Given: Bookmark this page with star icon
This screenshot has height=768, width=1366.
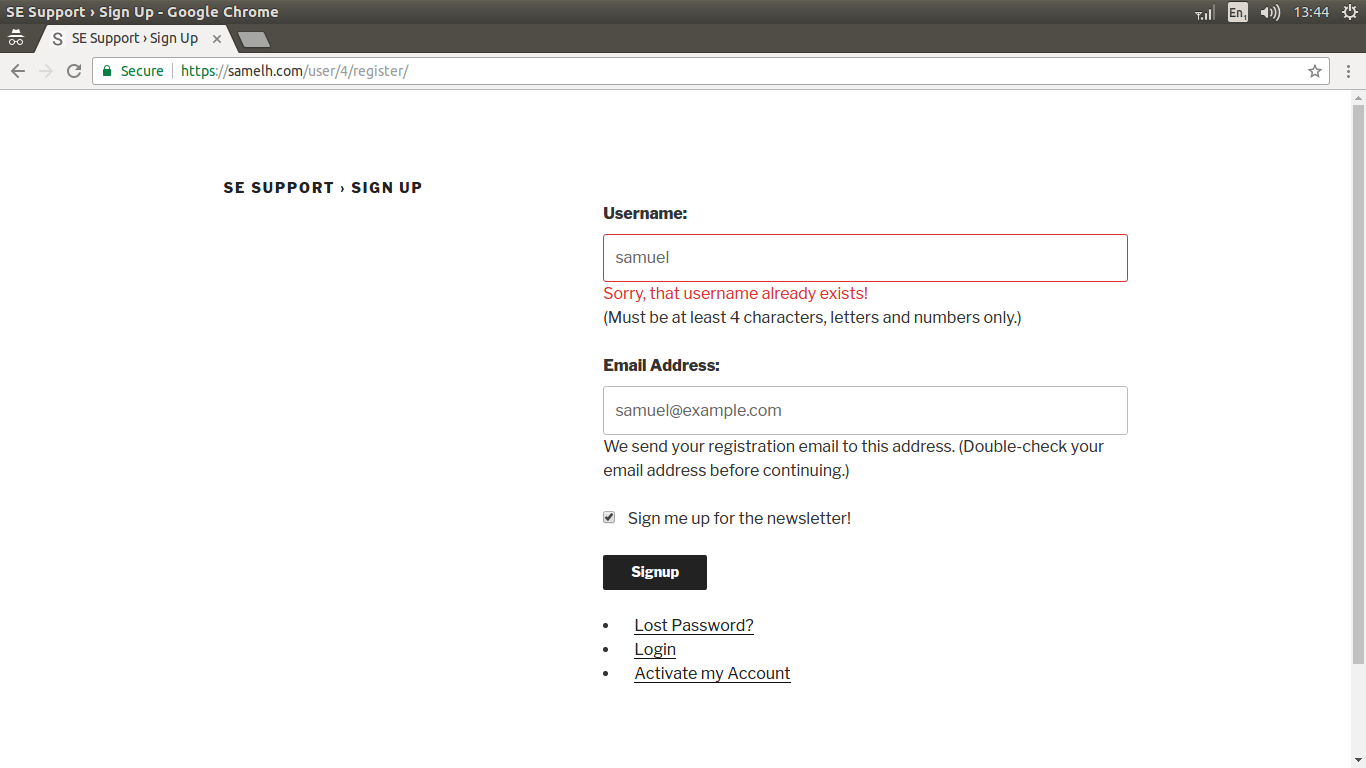Looking at the screenshot, I should [x=1315, y=71].
